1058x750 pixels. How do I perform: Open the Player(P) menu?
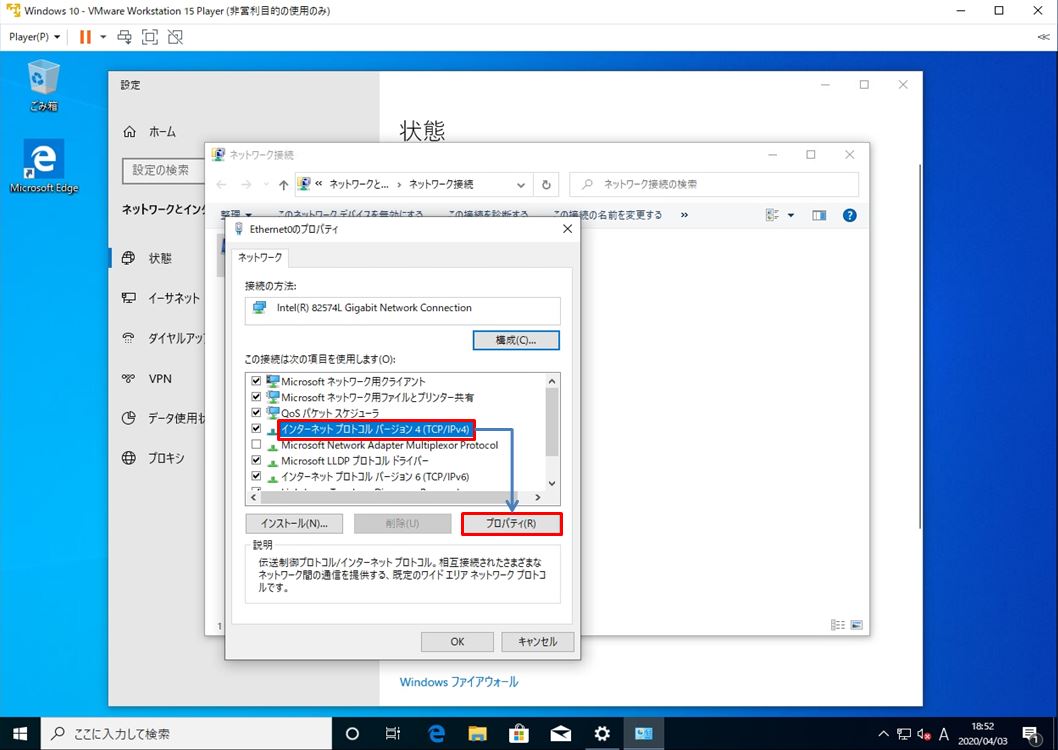tap(34, 37)
